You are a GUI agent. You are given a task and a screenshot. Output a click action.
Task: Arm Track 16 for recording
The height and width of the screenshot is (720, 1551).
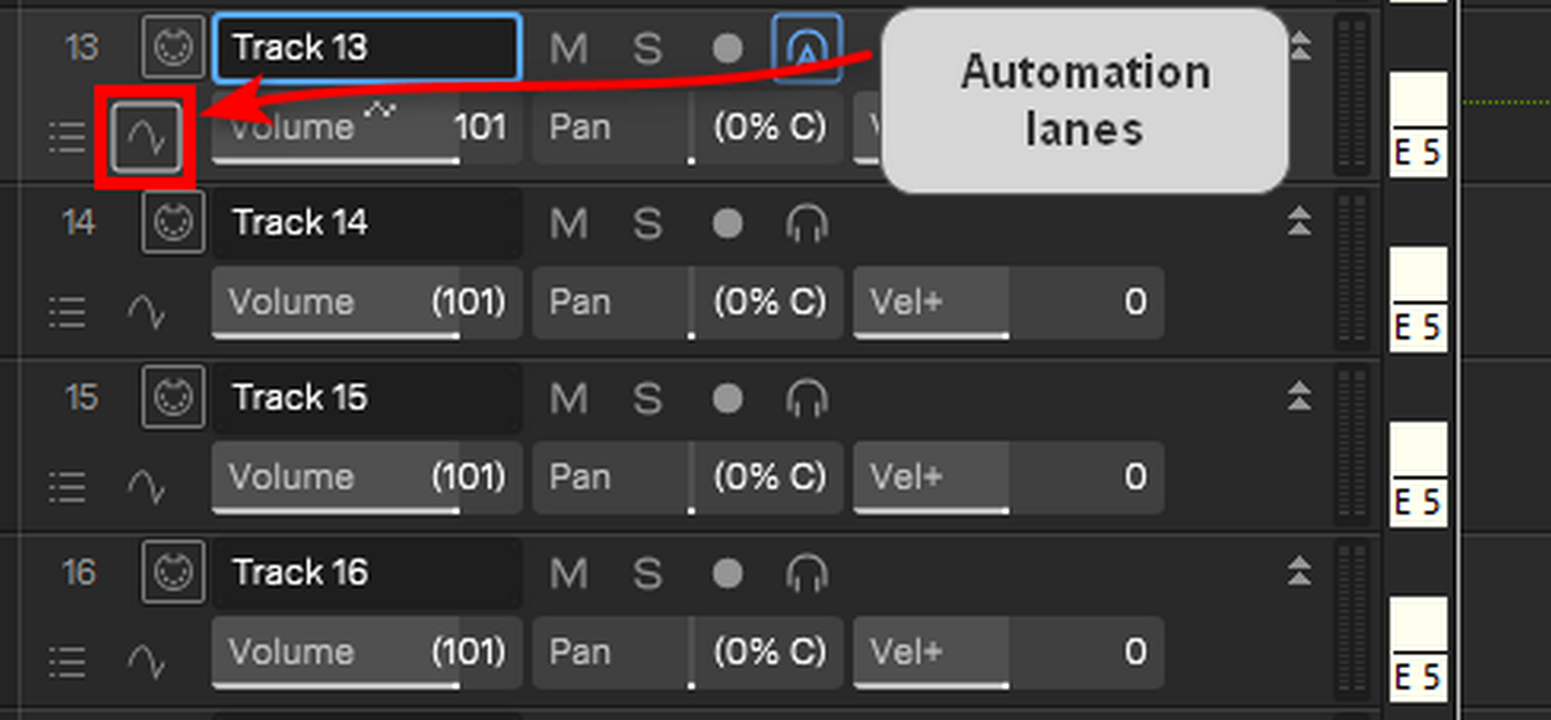point(727,573)
